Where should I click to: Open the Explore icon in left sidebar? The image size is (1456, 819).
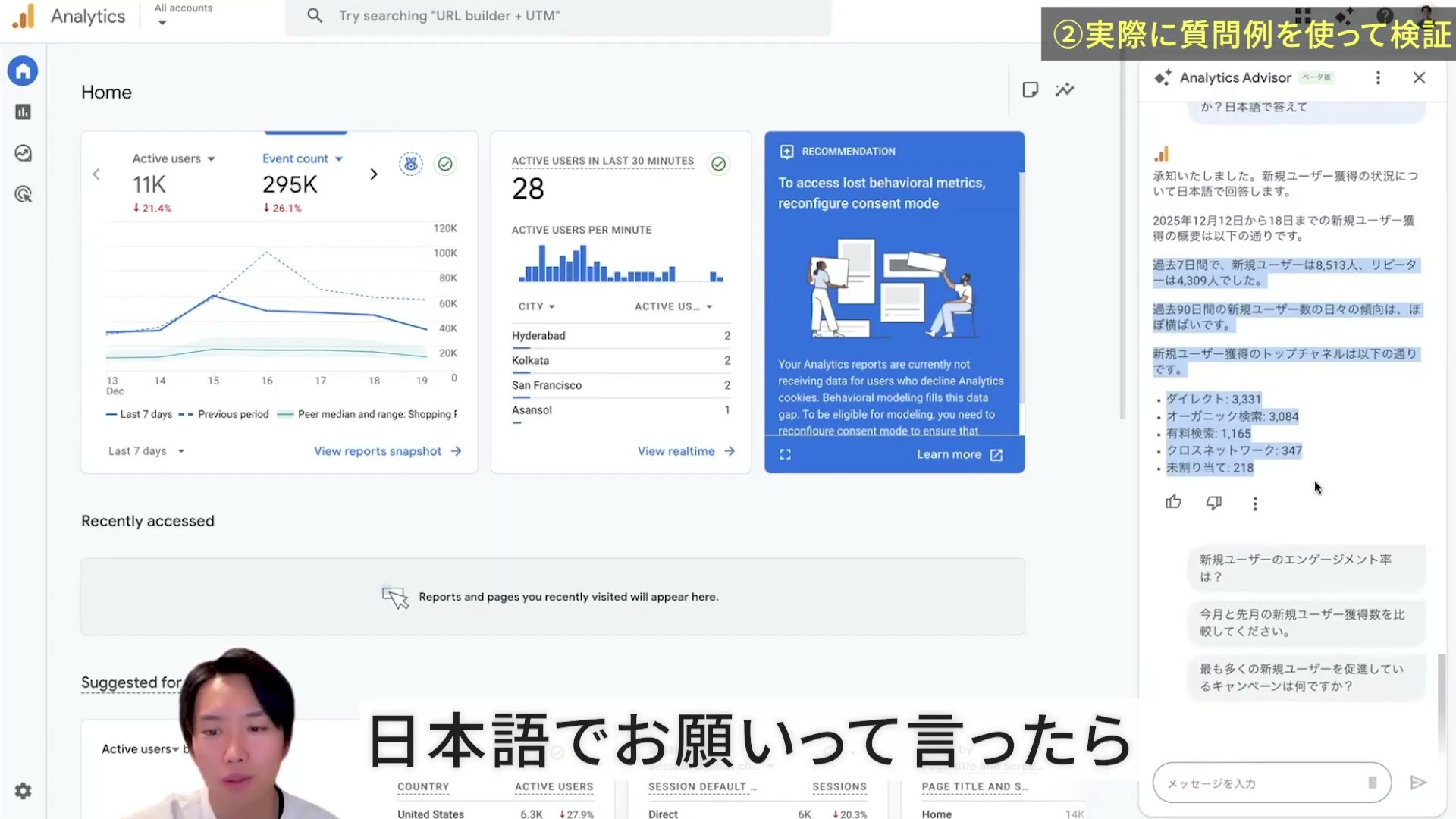click(23, 153)
